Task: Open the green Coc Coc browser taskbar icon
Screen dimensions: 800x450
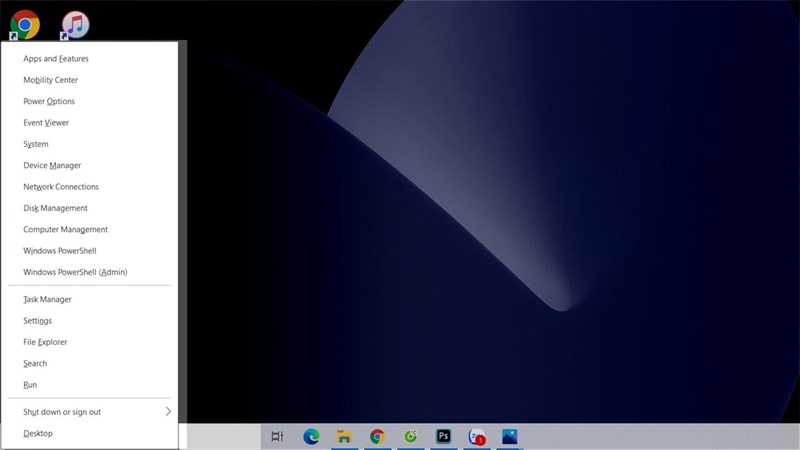Action: [x=410, y=437]
